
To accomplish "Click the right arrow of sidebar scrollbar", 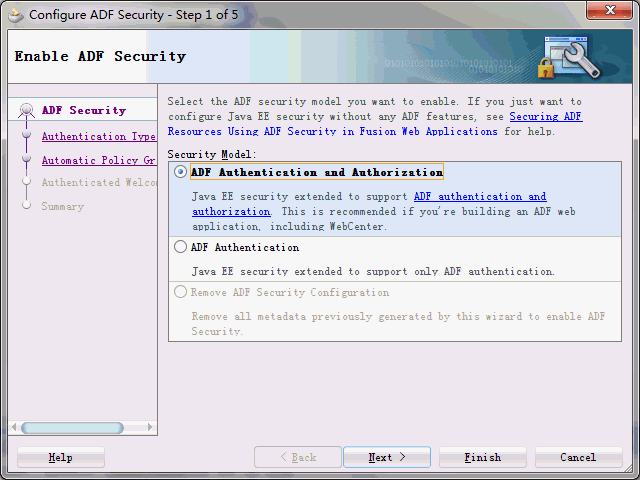I will (150, 427).
